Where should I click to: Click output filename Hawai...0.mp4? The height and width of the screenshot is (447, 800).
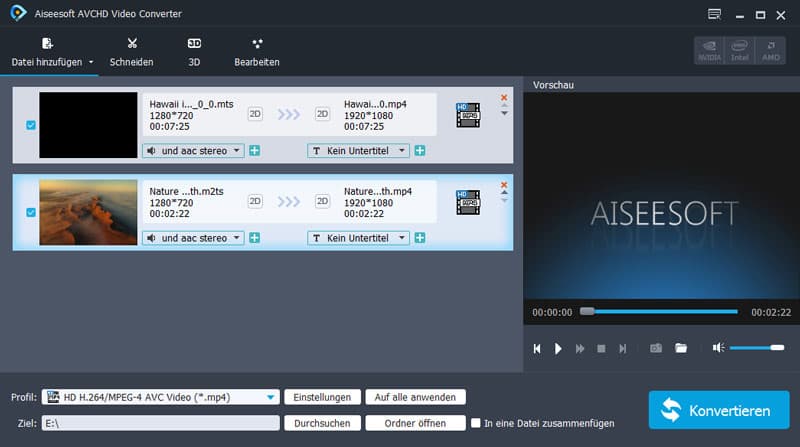375,104
